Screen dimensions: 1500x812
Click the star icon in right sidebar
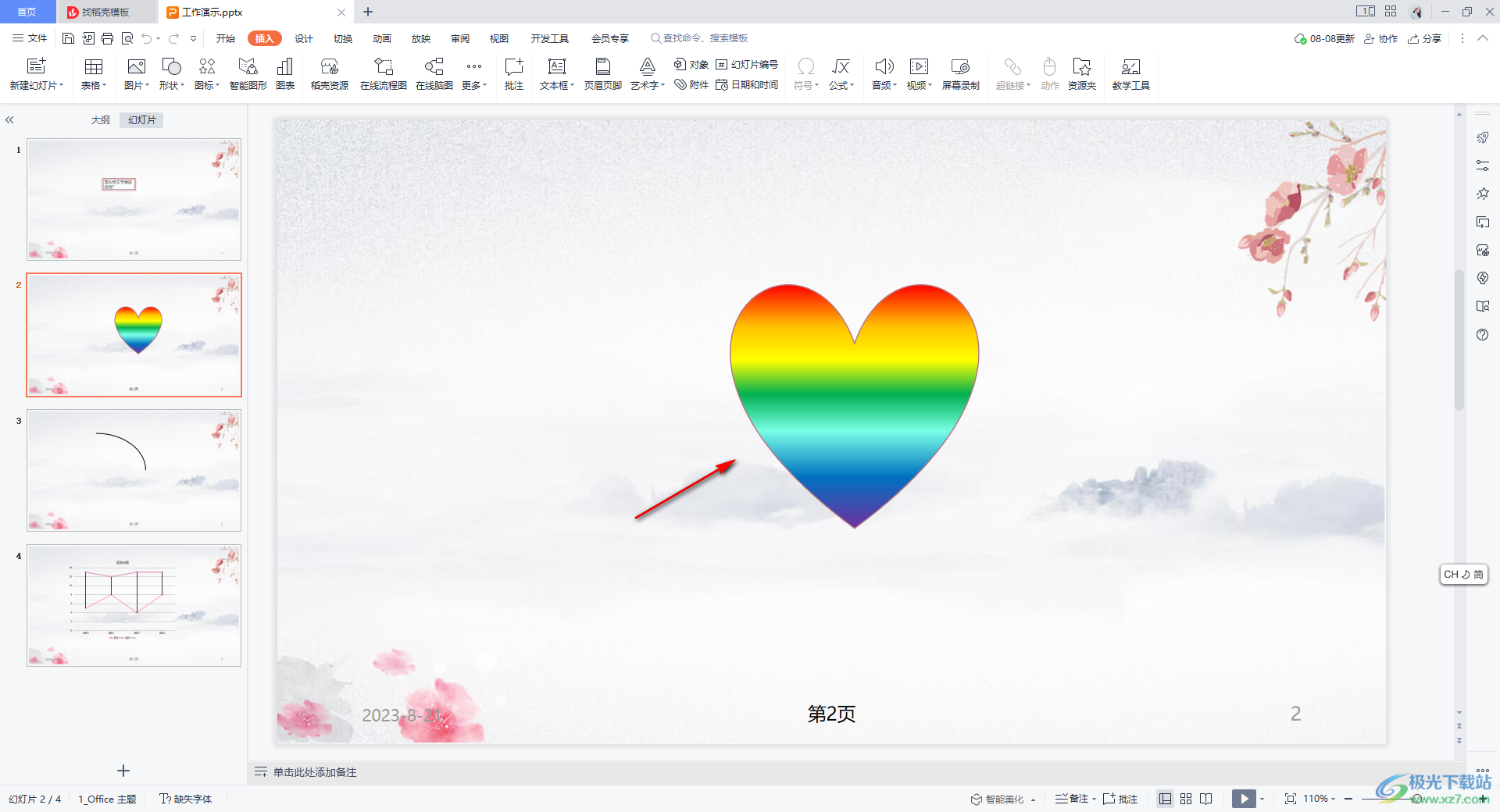1483,194
